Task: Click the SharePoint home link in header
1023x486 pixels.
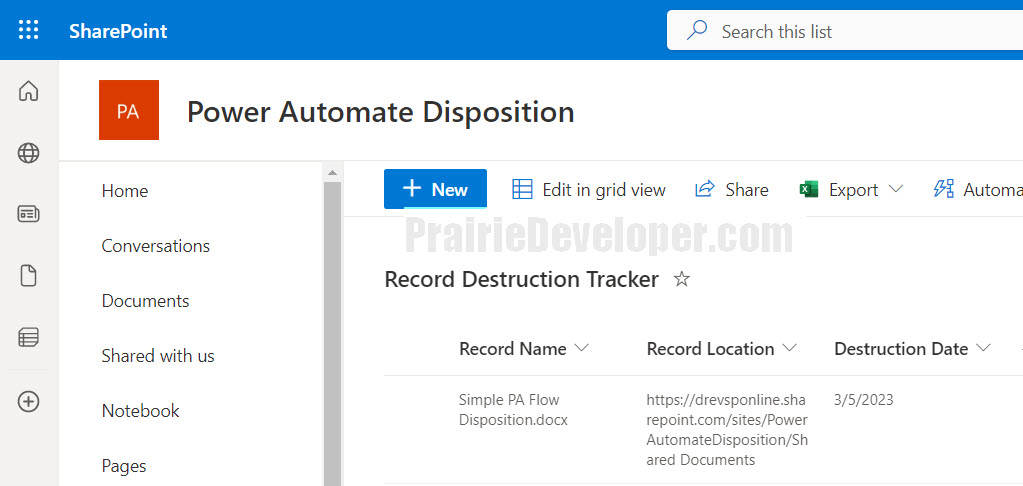Action: 118,31
